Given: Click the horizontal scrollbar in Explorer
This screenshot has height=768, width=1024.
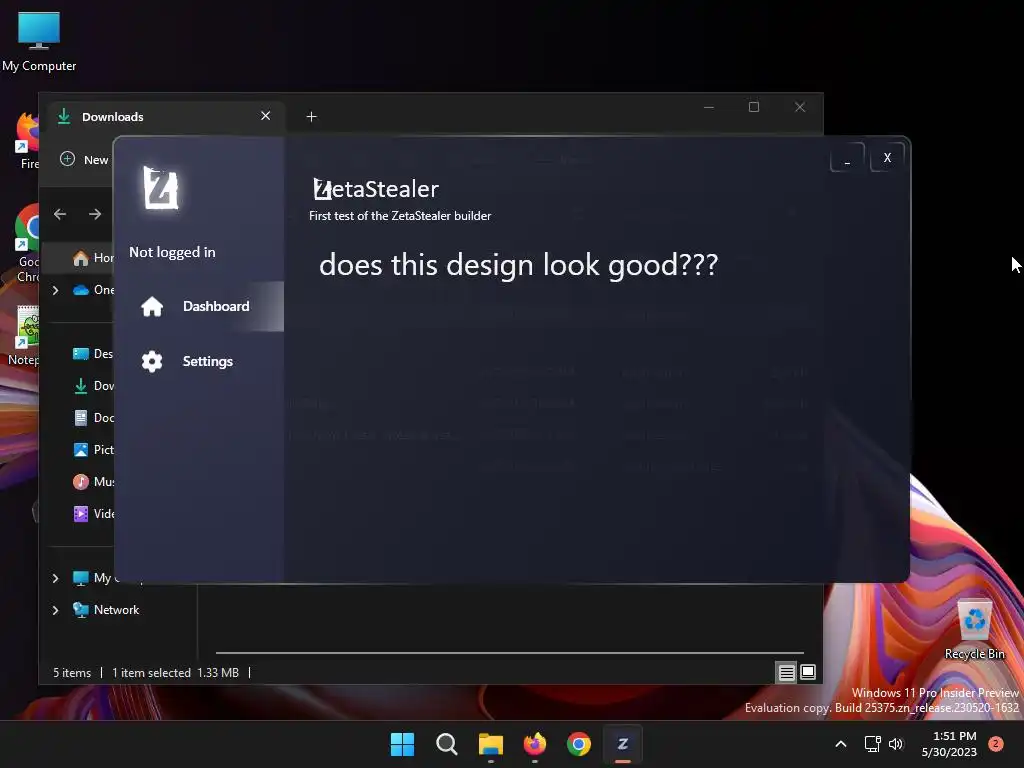Looking at the screenshot, I should tap(509, 652).
